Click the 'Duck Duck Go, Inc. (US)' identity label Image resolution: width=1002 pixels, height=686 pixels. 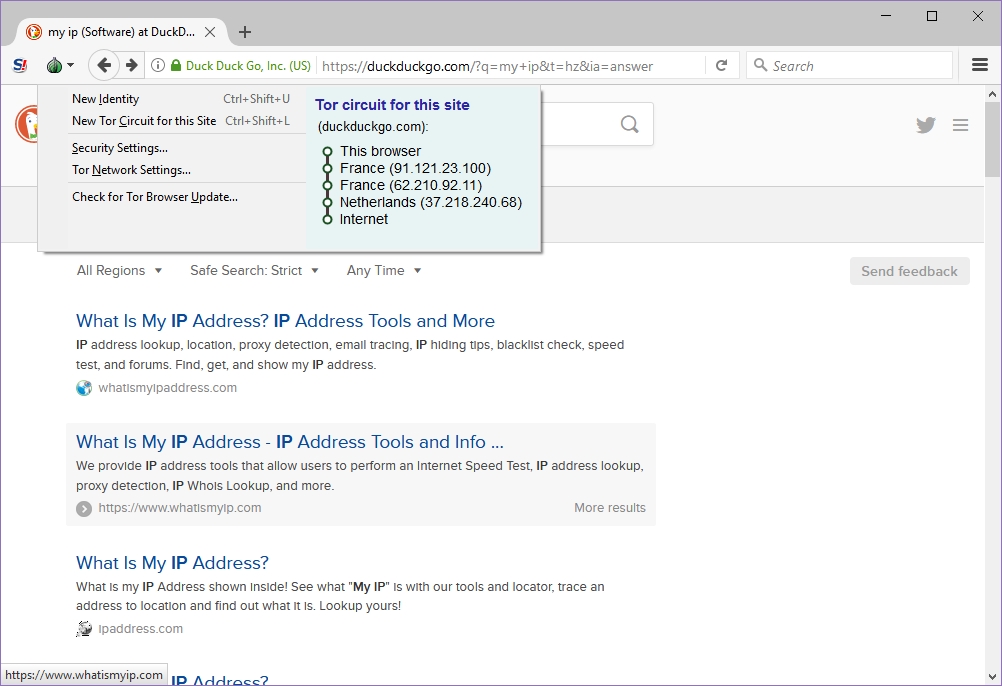click(x=248, y=66)
